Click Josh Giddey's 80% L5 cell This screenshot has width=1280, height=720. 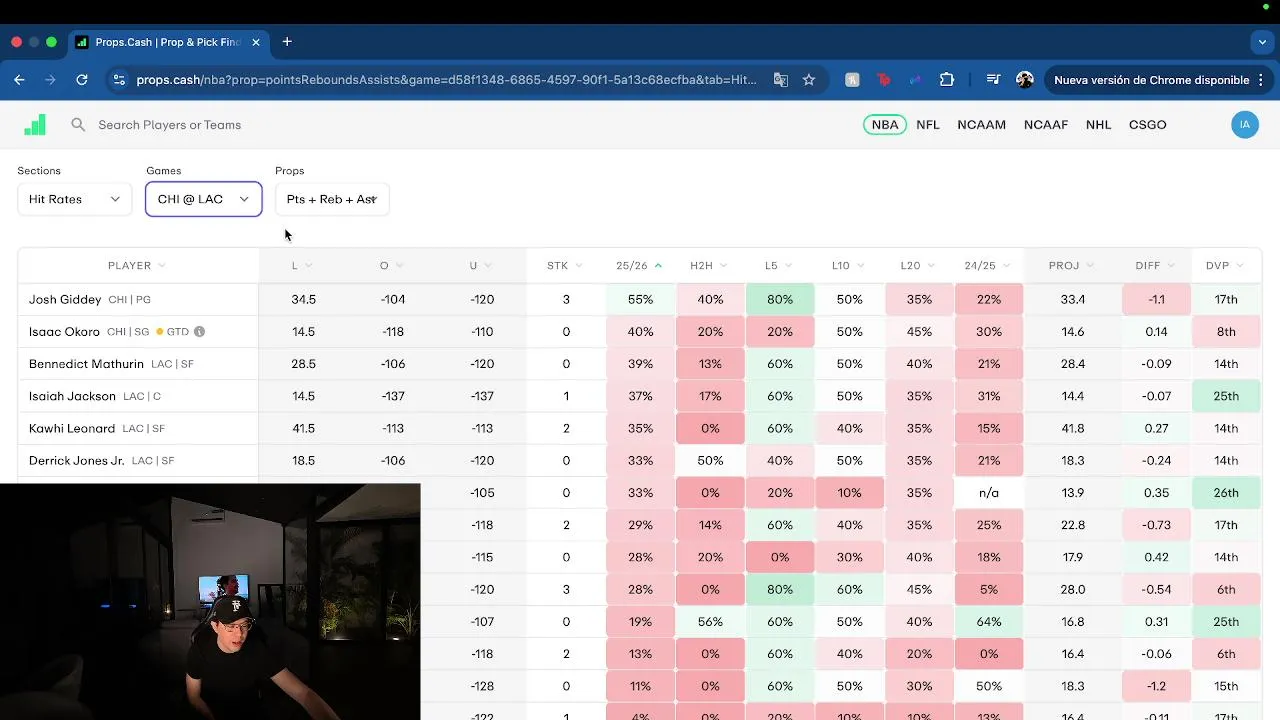point(780,300)
